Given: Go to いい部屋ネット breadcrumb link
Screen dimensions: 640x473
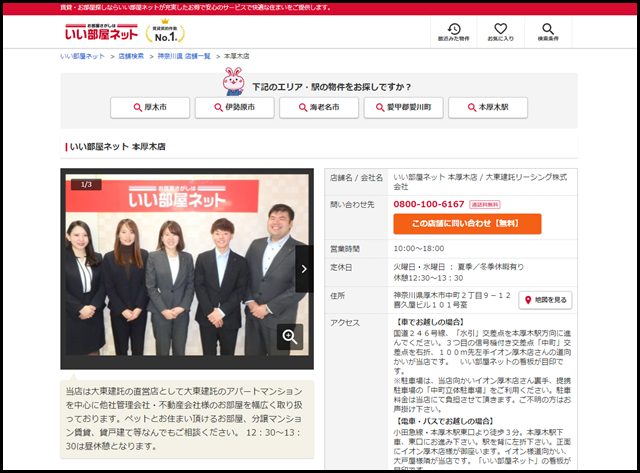Looking at the screenshot, I should click(x=82, y=56).
